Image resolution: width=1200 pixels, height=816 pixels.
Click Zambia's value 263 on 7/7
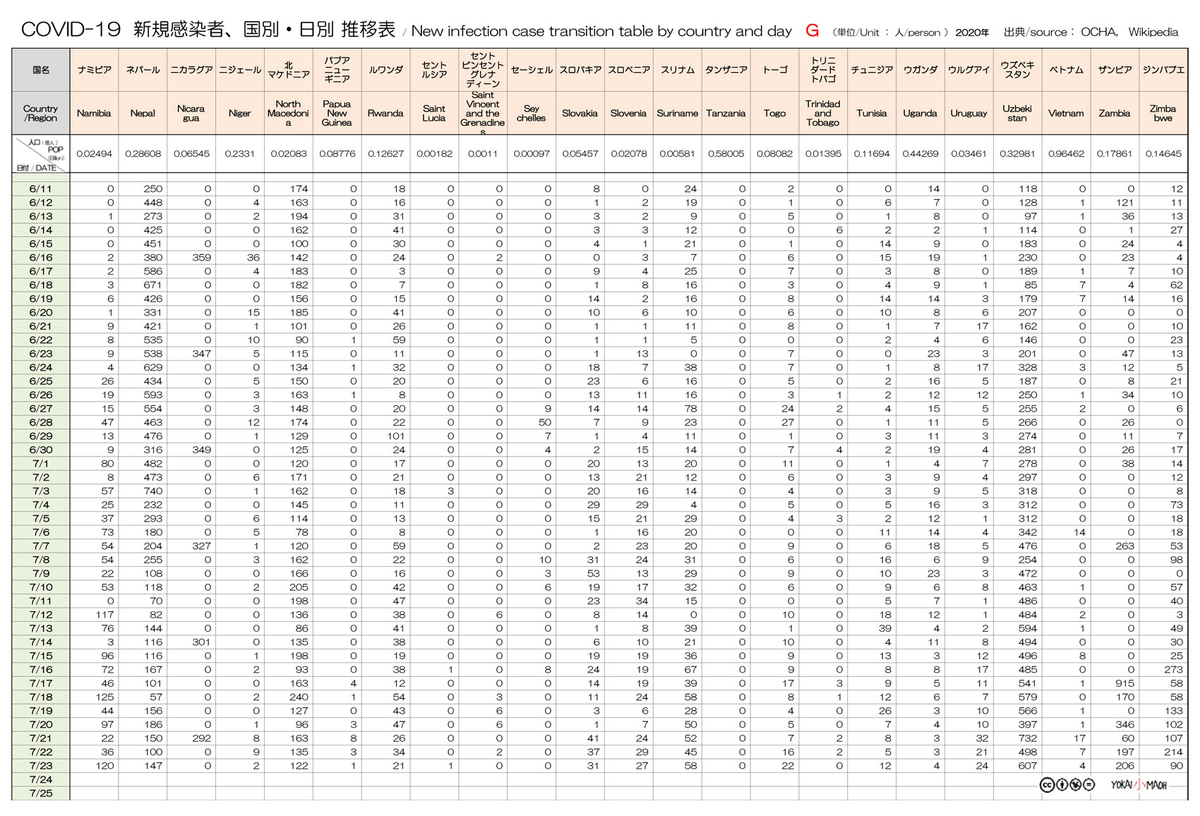(1126, 545)
